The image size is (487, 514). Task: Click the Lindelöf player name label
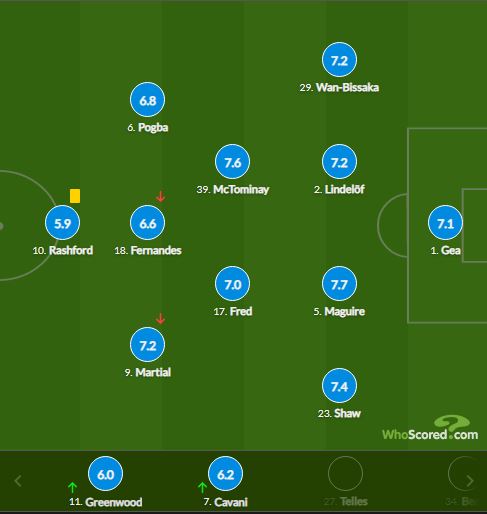(344, 189)
